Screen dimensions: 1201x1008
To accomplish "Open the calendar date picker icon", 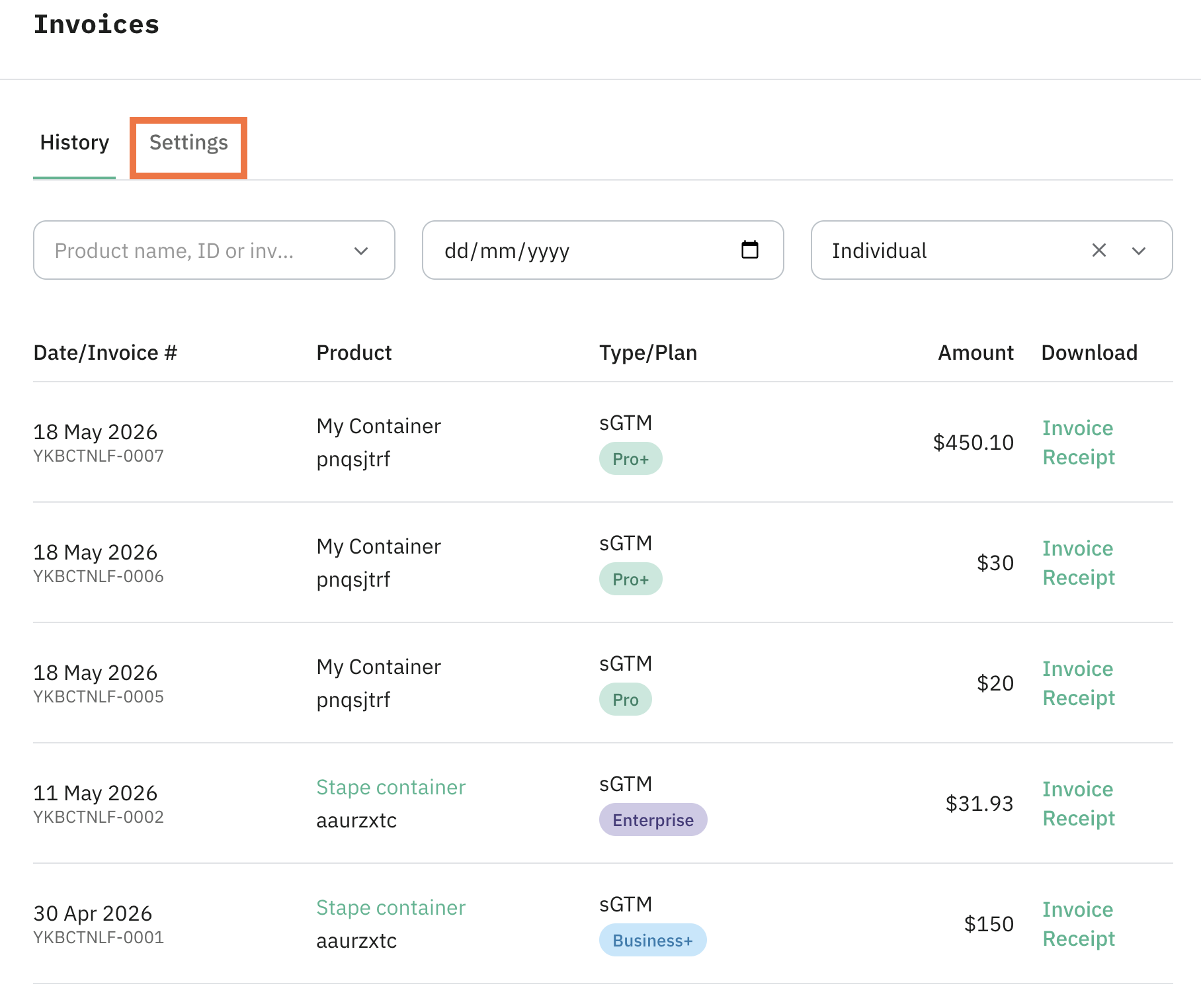I will (x=750, y=250).
